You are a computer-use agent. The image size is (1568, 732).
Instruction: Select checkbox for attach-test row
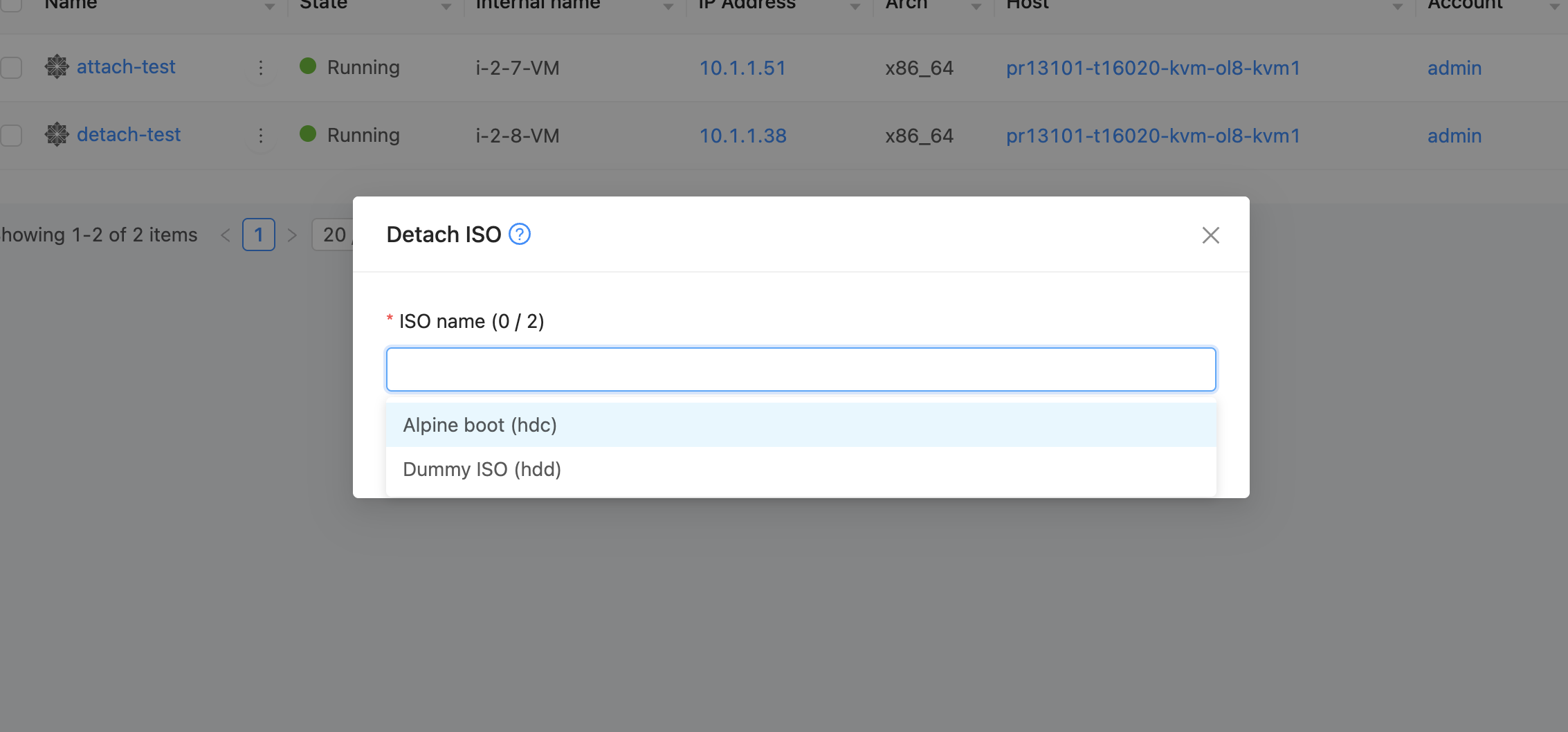coord(11,68)
